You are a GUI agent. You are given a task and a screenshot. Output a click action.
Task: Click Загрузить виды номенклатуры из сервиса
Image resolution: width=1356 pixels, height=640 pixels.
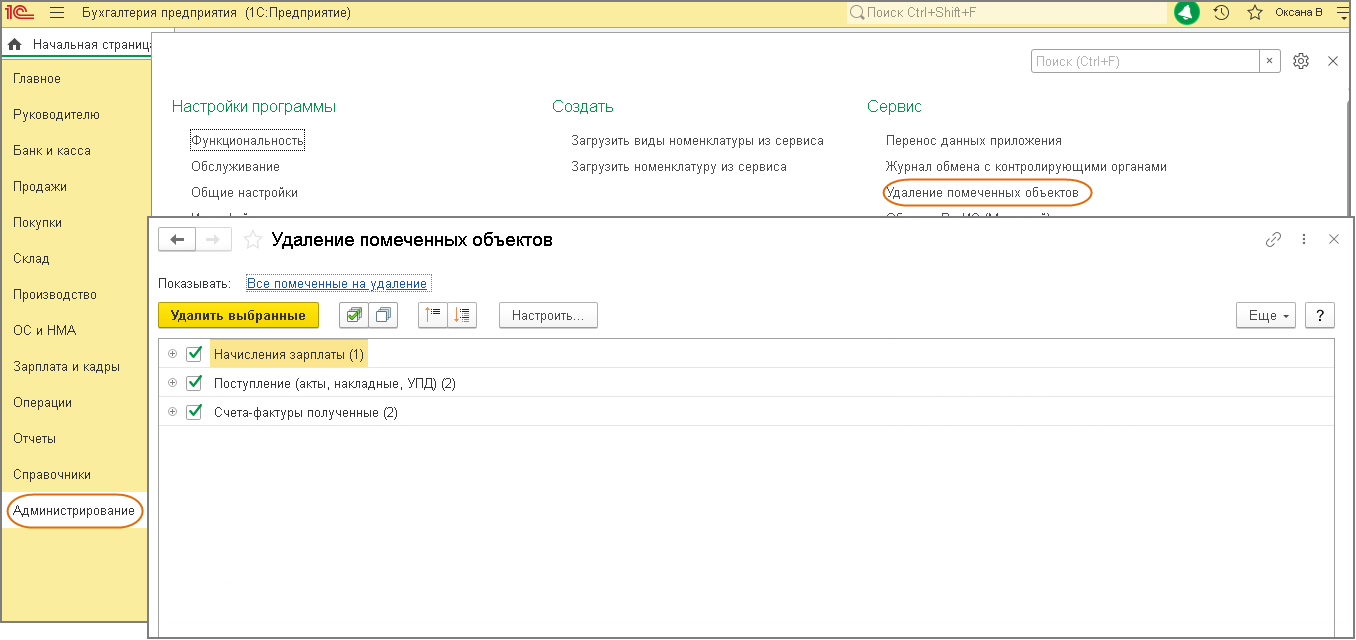698,141
